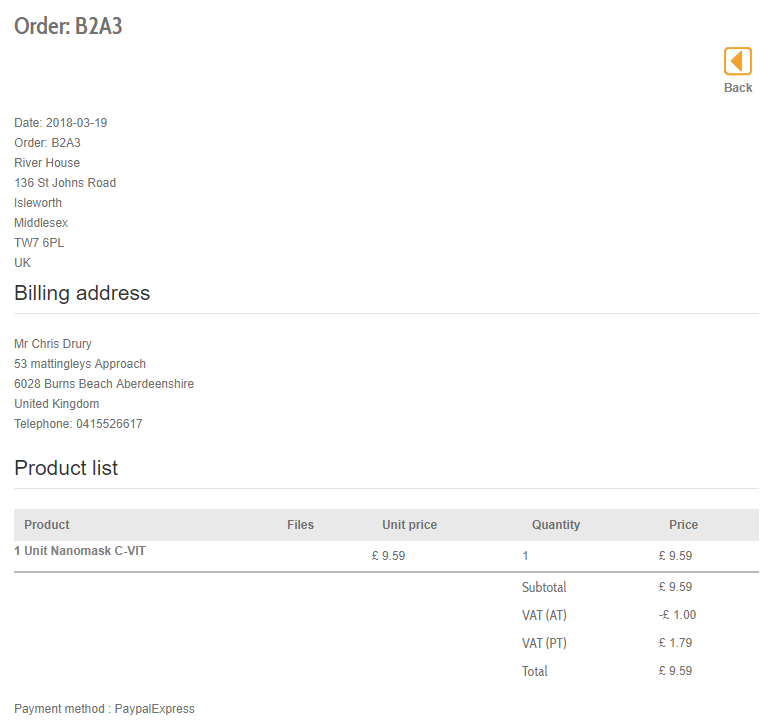Click the Telephone number 0415526617
Screen dimensions: 770x726
coord(109,424)
